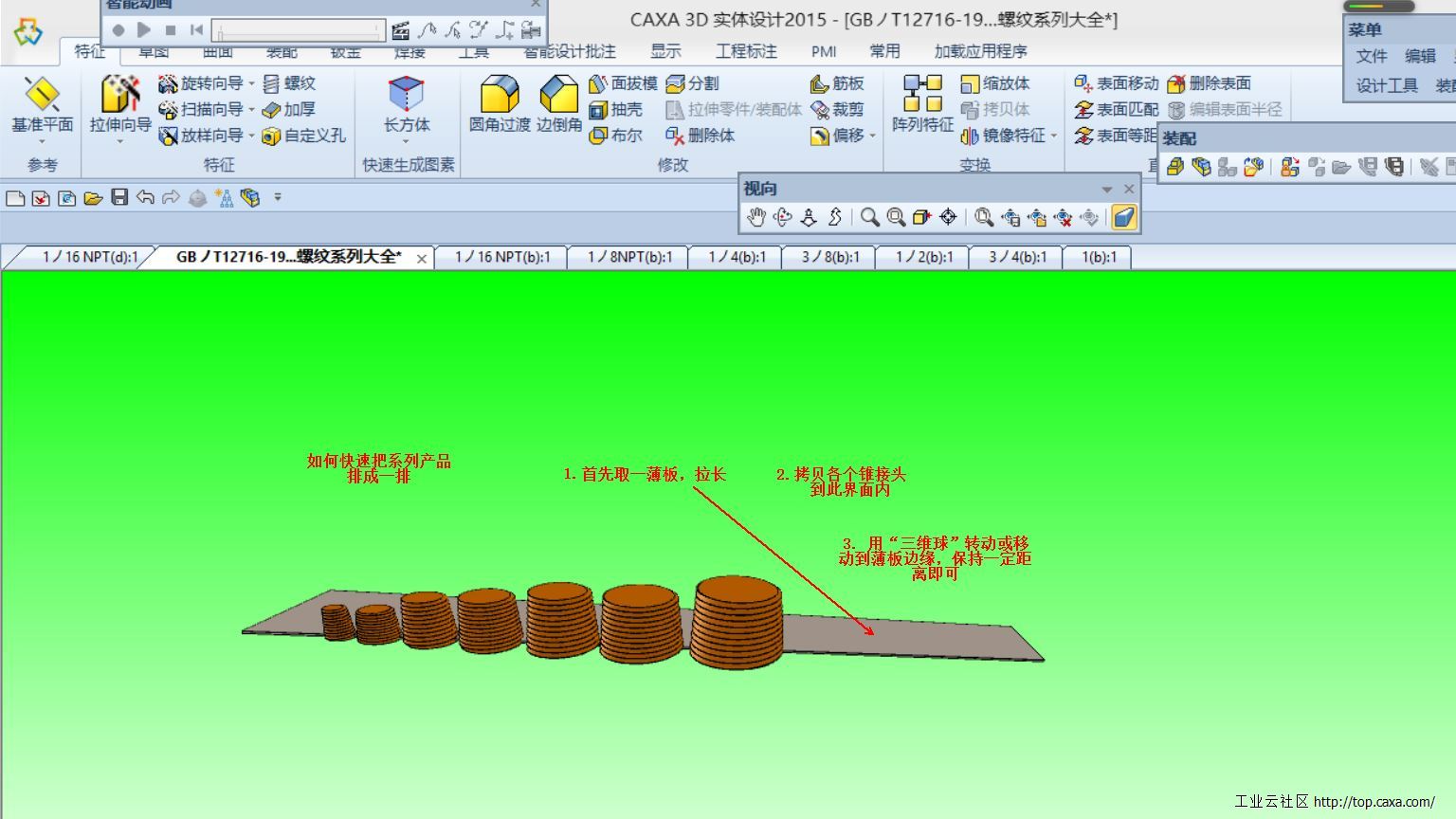Click the 抽壳 shell tool icon
Image resolution: width=1456 pixels, height=819 pixels.
(598, 110)
